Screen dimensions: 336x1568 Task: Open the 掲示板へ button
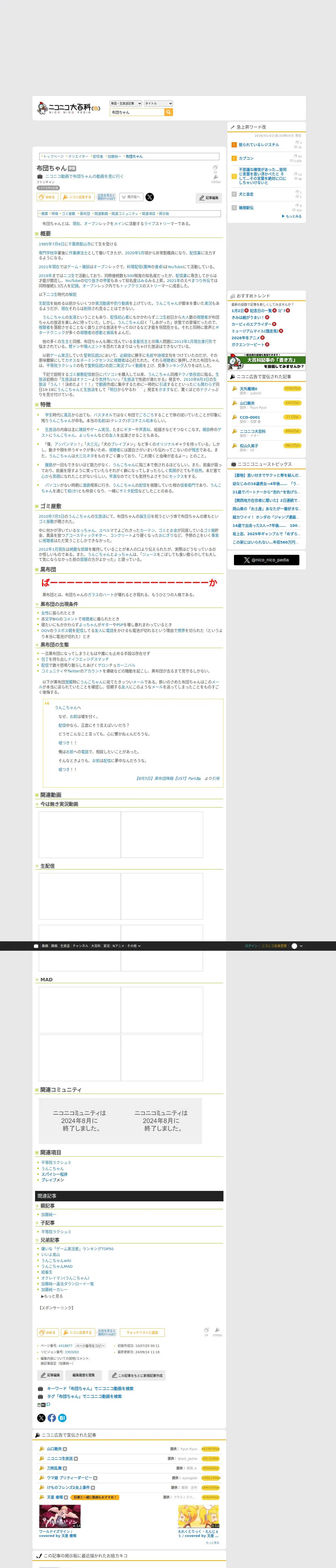[x=131, y=197]
